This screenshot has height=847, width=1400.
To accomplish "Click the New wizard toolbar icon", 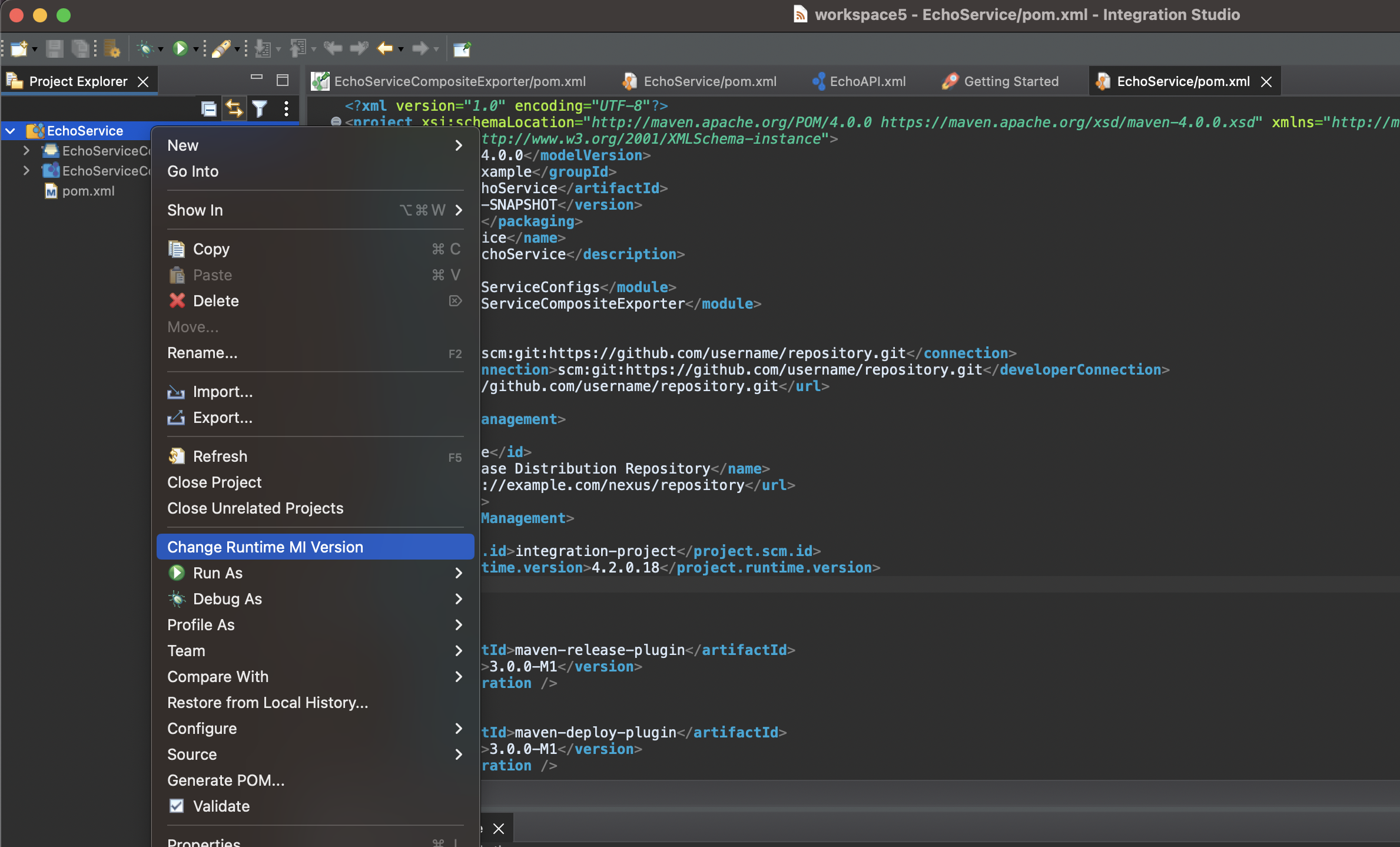I will [x=19, y=49].
